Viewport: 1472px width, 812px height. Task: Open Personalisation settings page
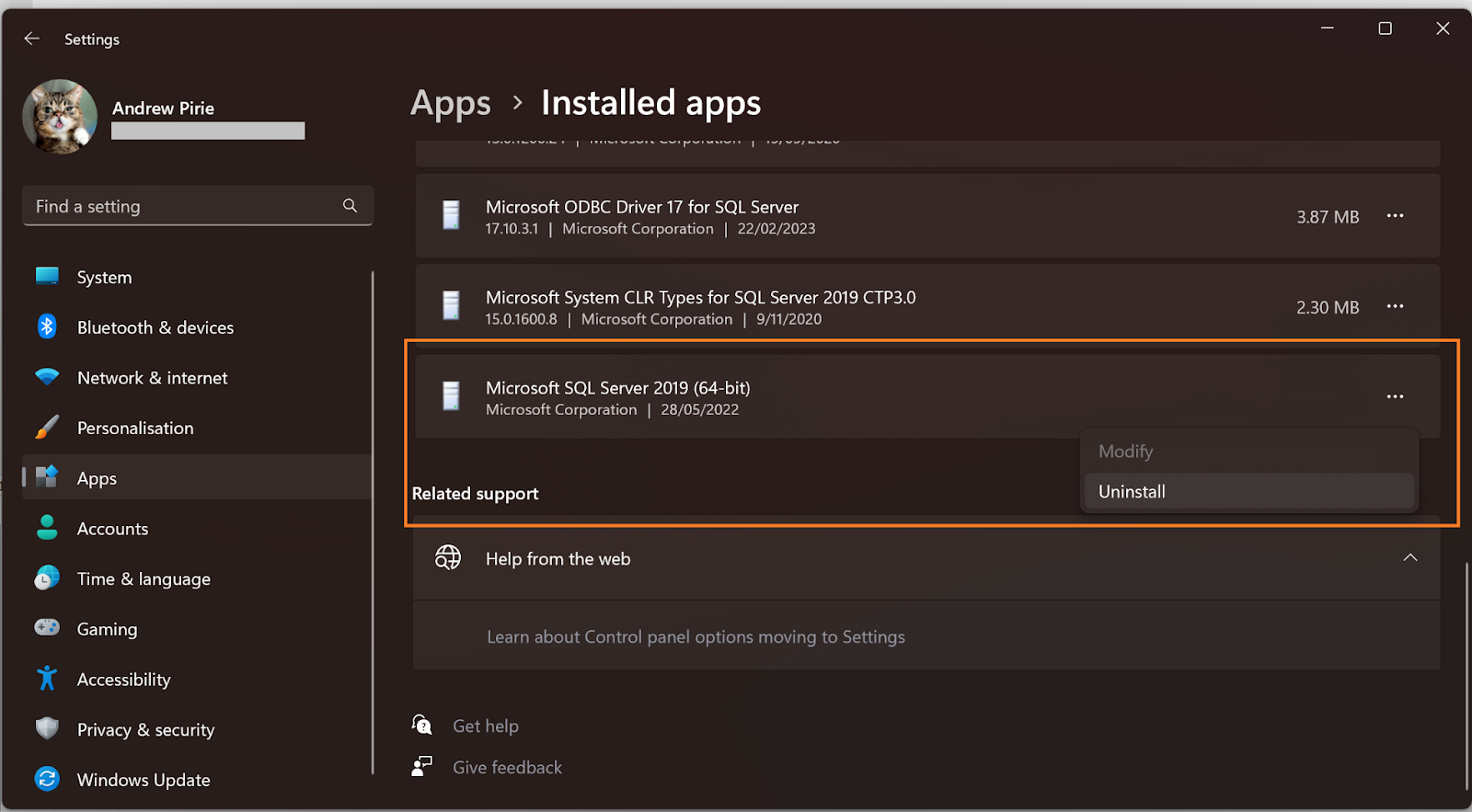(x=198, y=428)
